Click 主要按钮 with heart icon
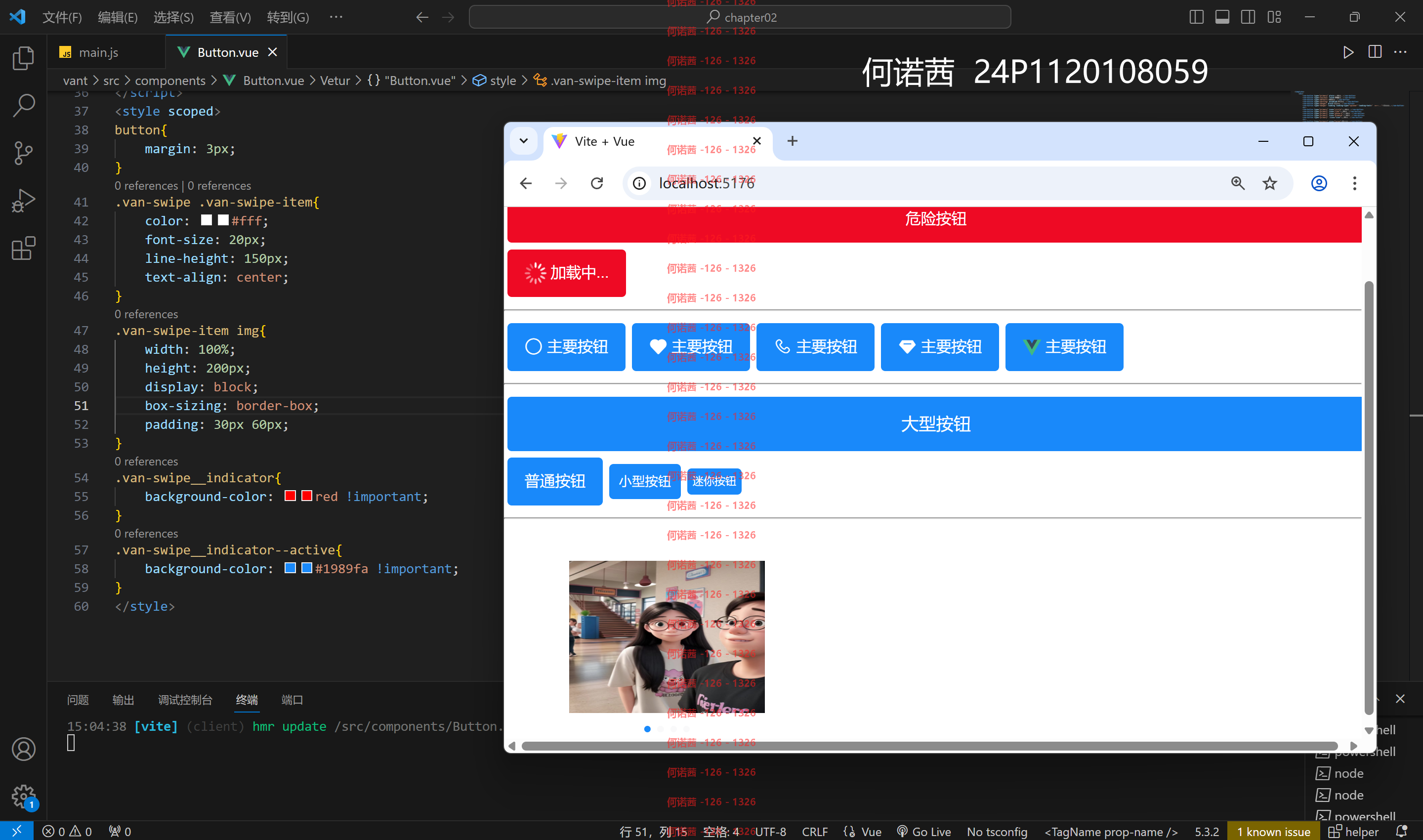This screenshot has height=840, width=1423. (x=691, y=346)
